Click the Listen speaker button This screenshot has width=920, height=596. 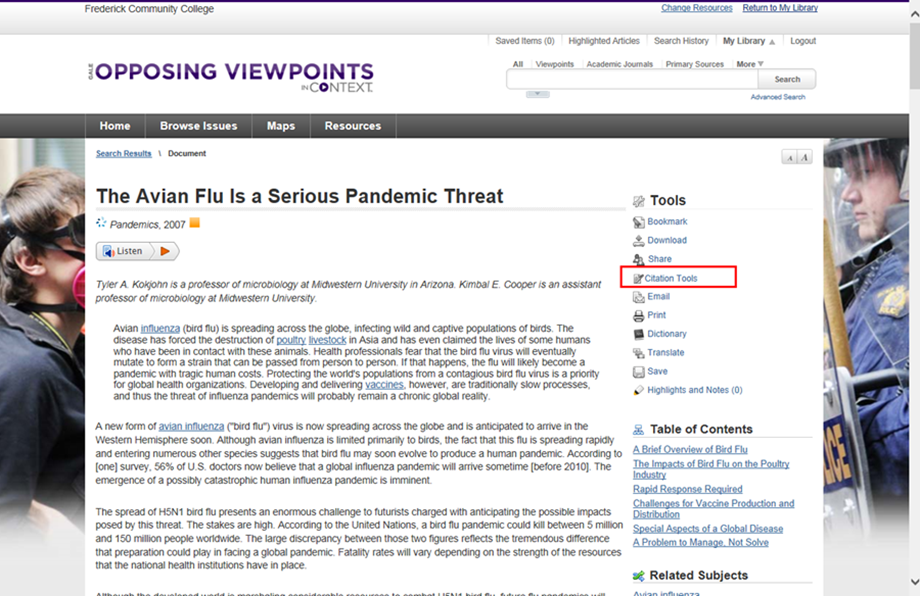[x=123, y=251]
